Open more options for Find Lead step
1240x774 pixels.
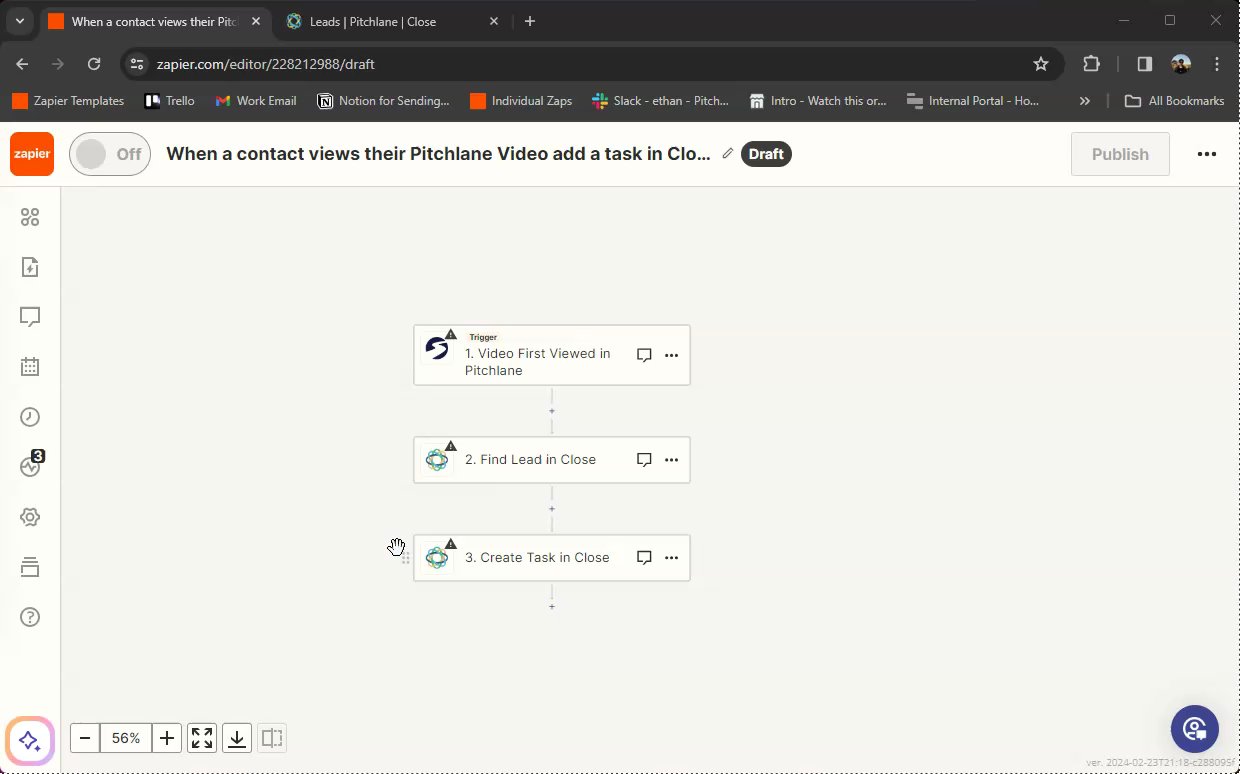pos(671,460)
